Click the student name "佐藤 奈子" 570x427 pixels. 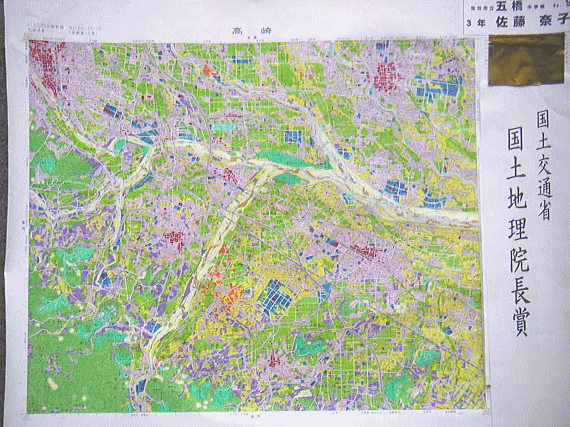[533, 21]
